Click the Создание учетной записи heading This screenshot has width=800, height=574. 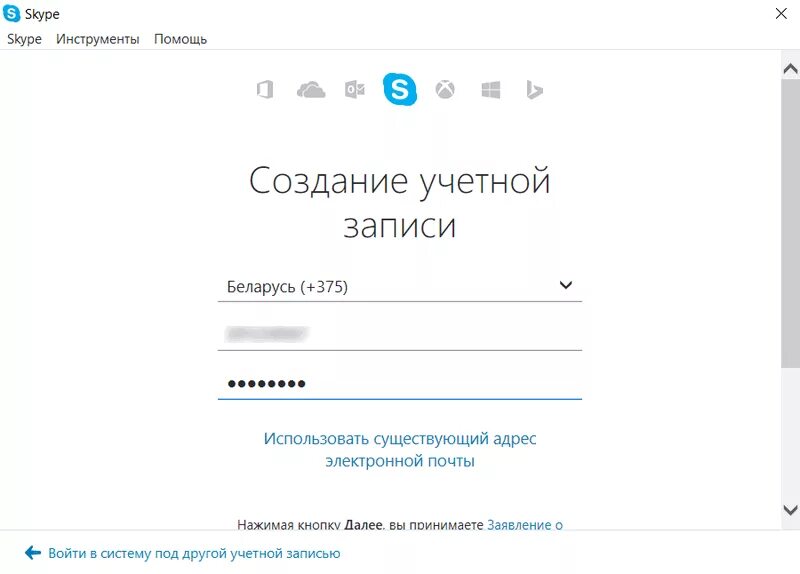[400, 202]
